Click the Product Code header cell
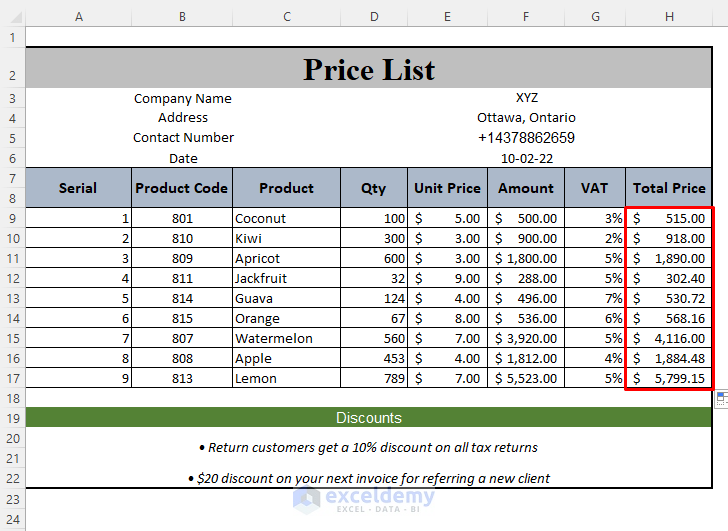 coord(182,188)
